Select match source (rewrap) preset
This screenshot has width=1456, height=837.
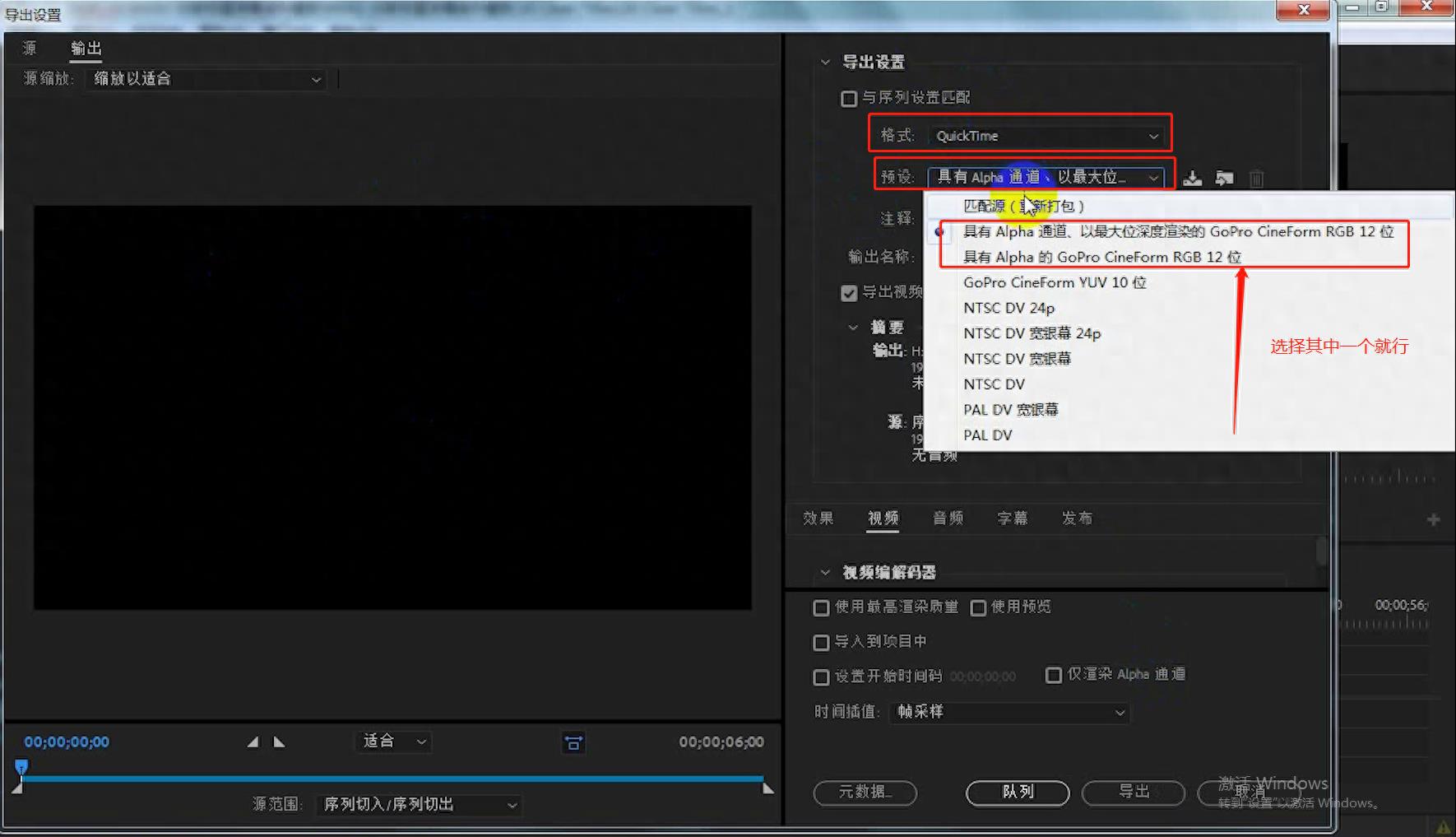click(1189, 206)
